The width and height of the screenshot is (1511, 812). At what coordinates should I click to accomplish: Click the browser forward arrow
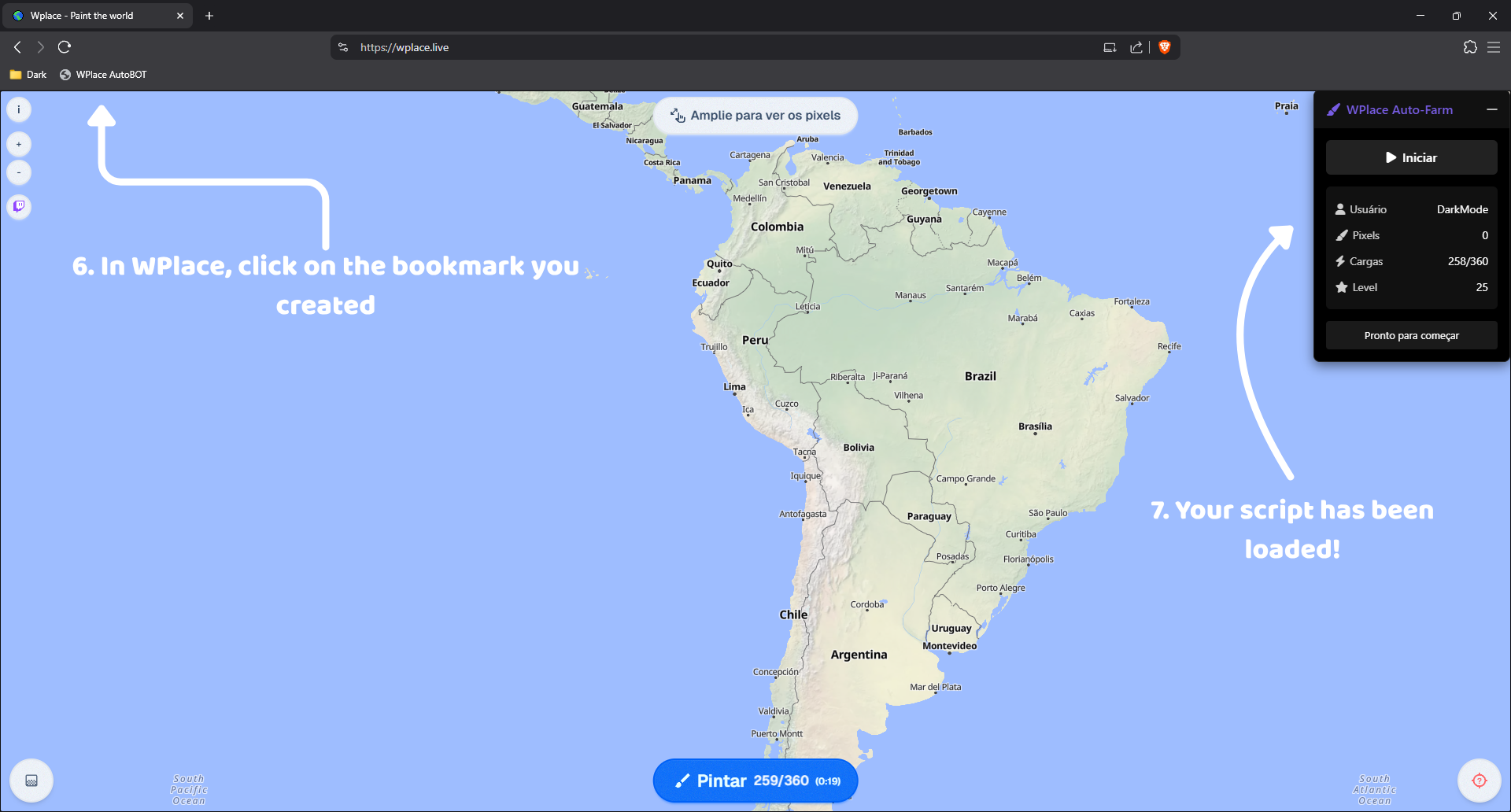(x=41, y=47)
